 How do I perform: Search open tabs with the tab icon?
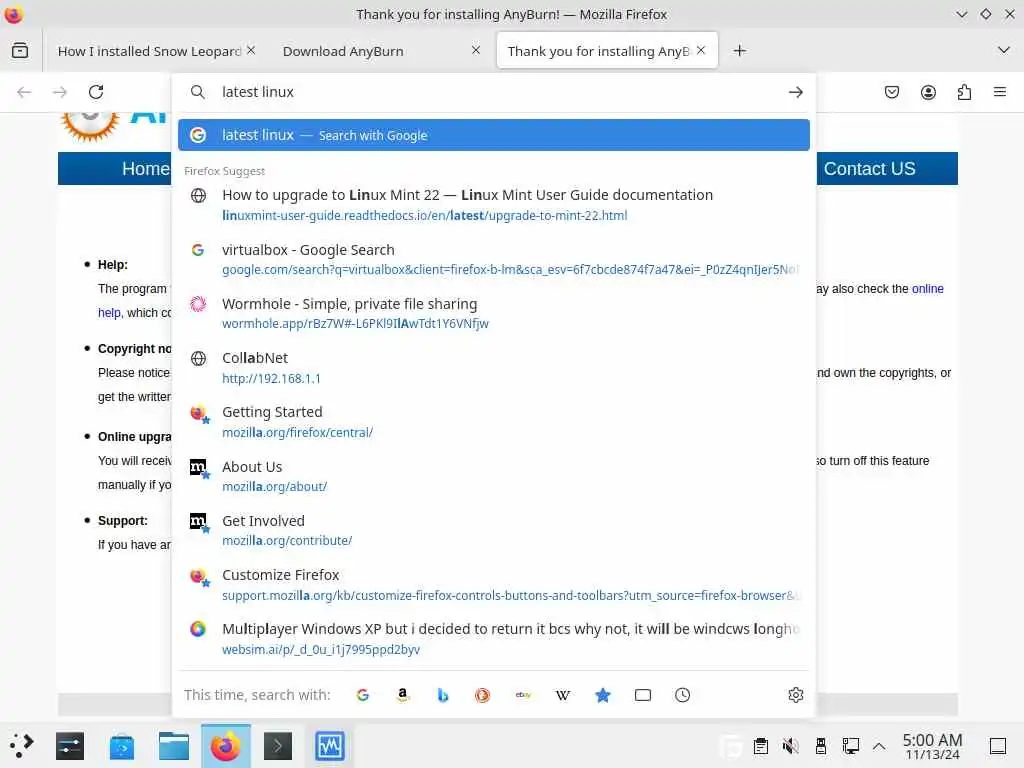643,695
